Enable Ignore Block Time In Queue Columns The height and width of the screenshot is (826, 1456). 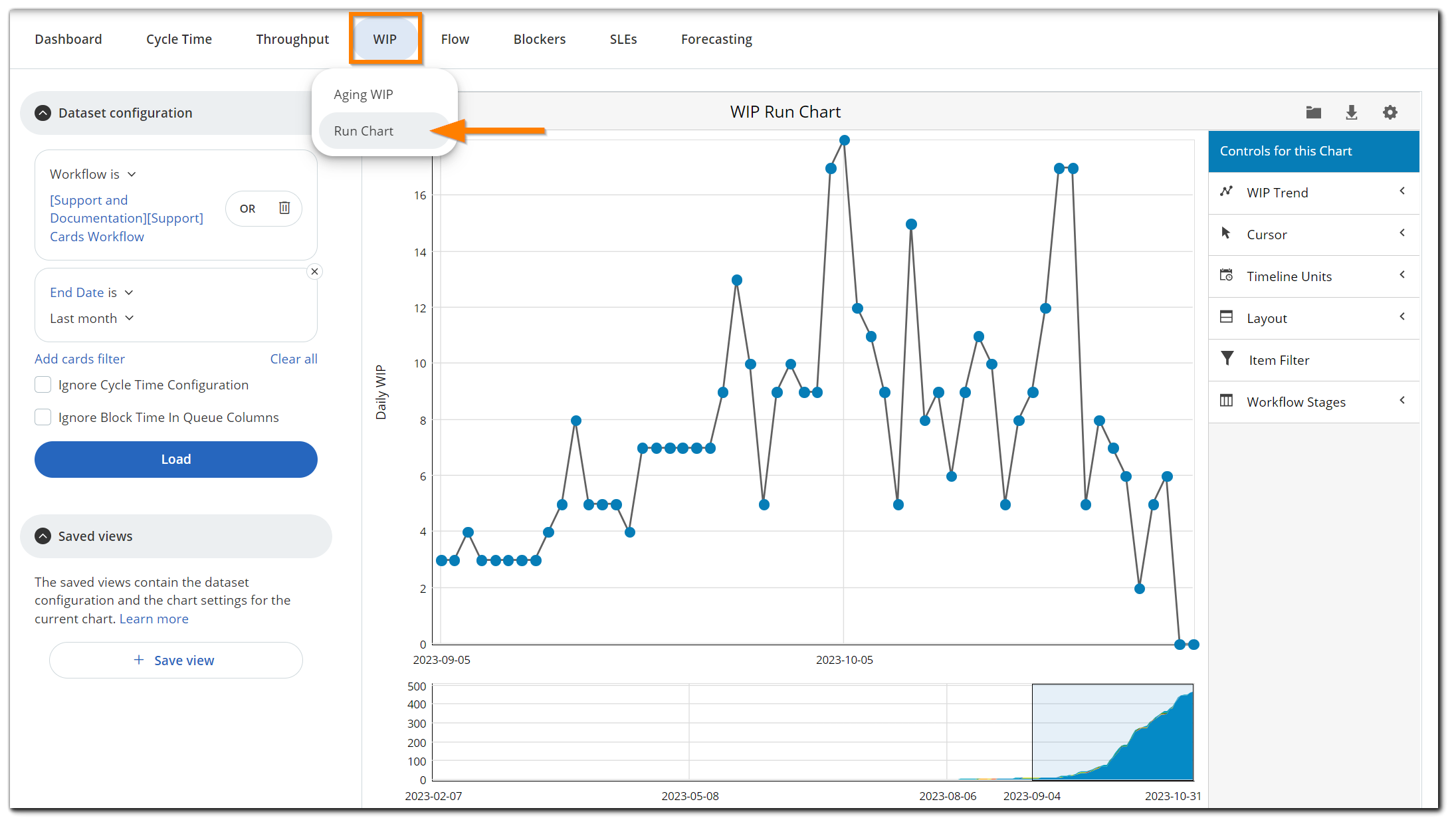[43, 417]
